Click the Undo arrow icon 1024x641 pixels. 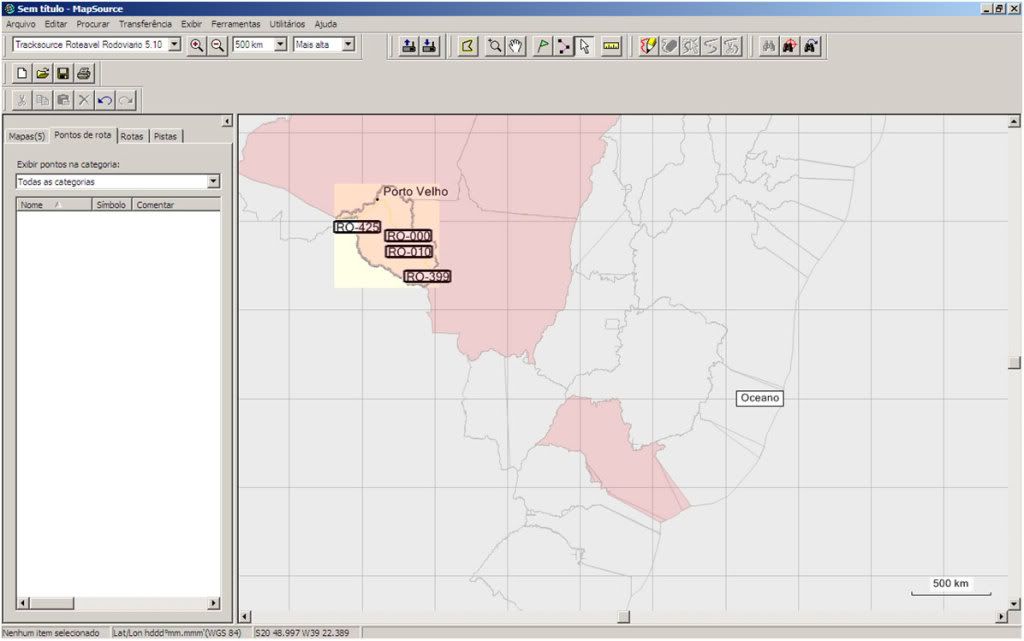(104, 101)
